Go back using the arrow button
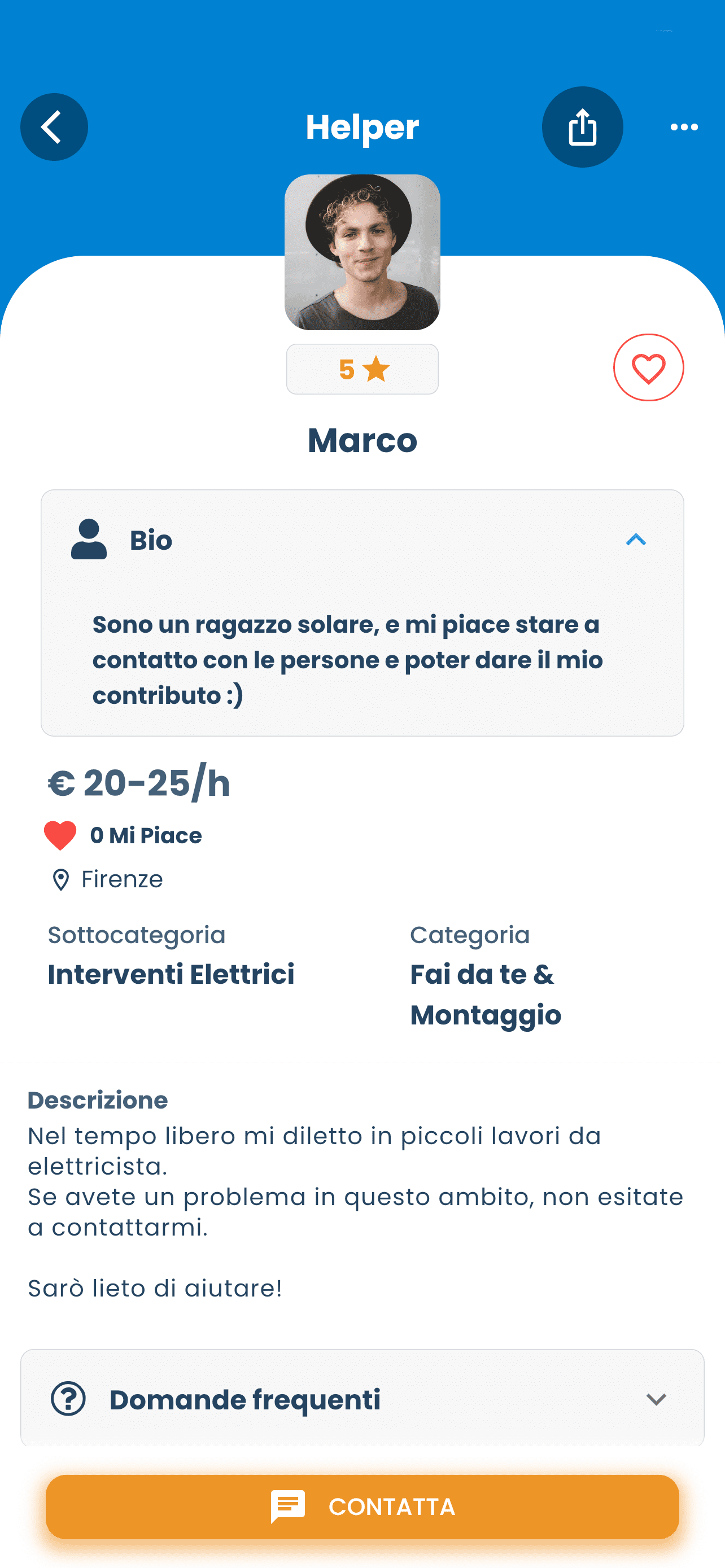 tap(54, 126)
